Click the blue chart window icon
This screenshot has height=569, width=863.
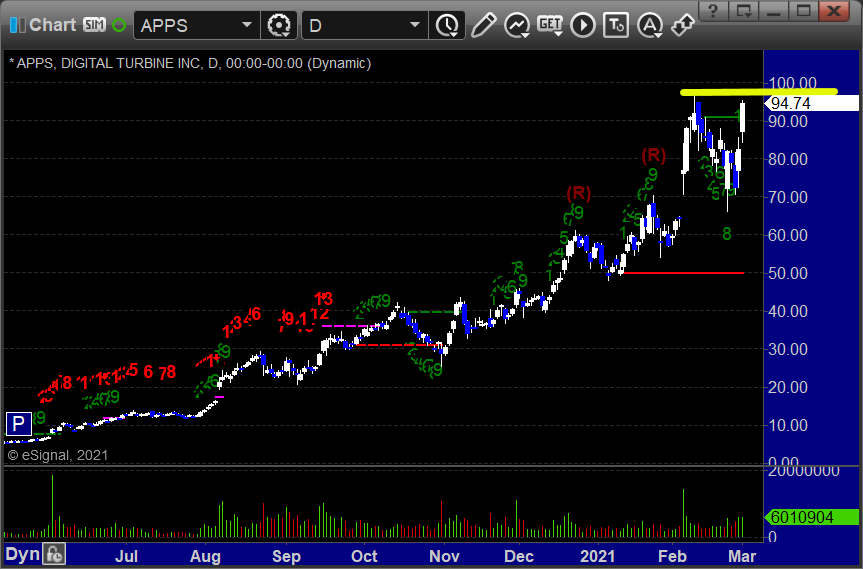click(x=18, y=25)
